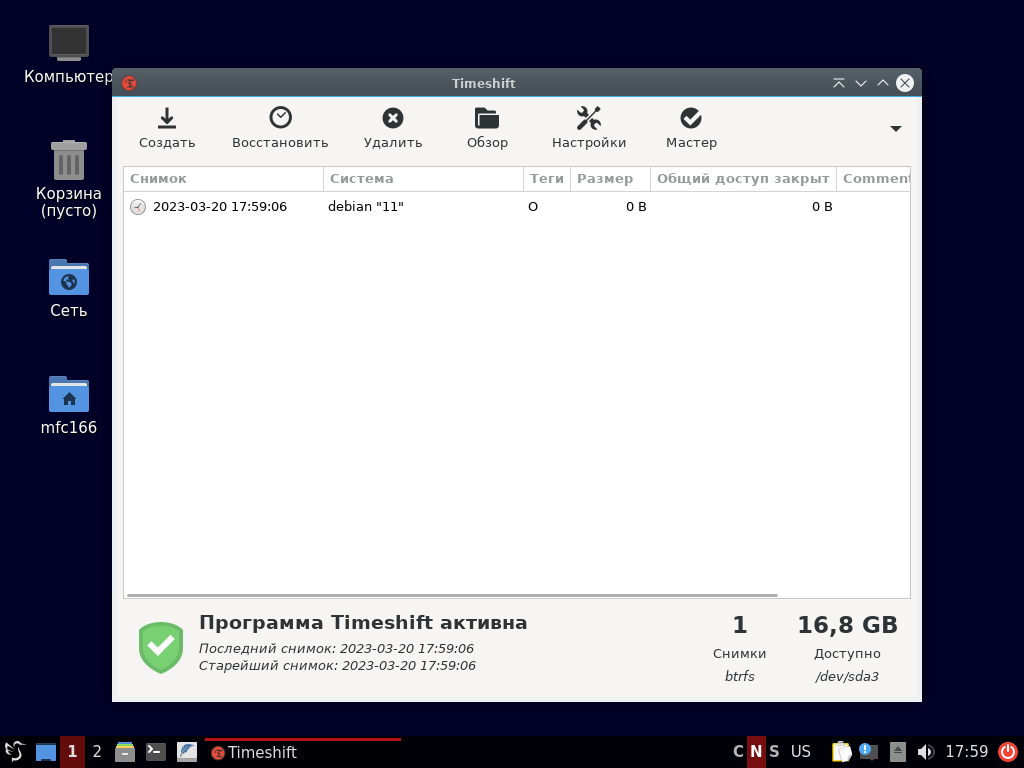The width and height of the screenshot is (1024, 768).
Task: Open Восстановить to restore a snapshot
Action: coord(280,128)
